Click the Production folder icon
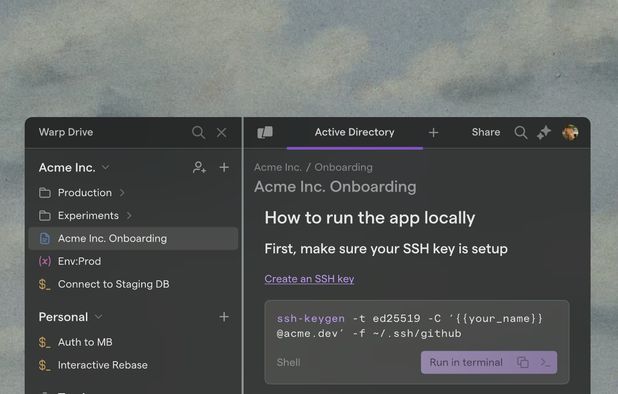 pyautogui.click(x=45, y=193)
